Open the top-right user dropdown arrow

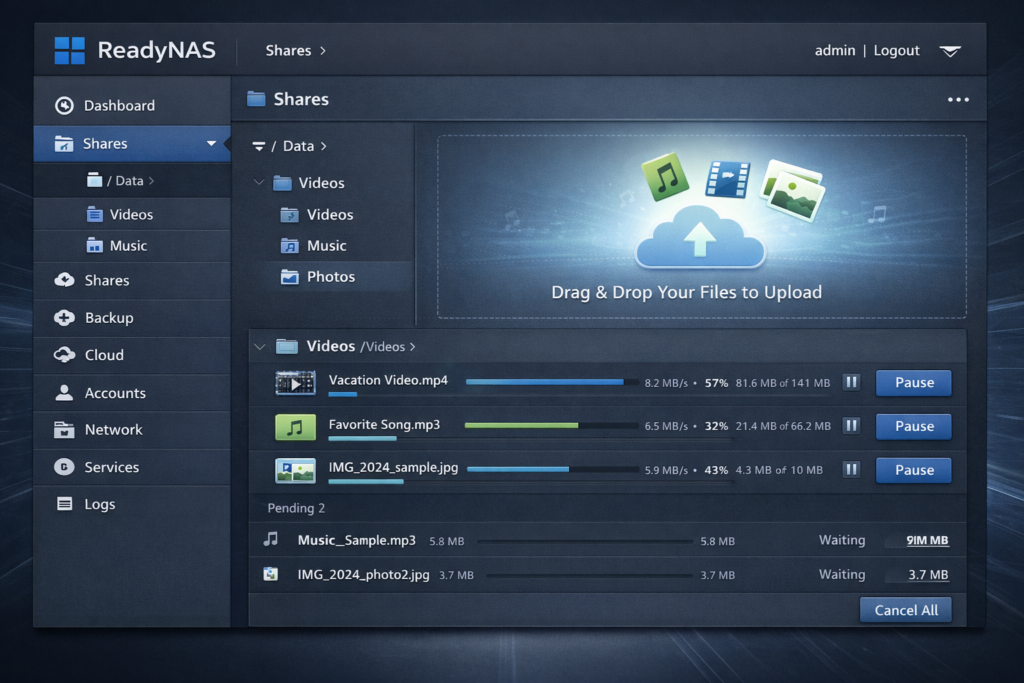950,51
